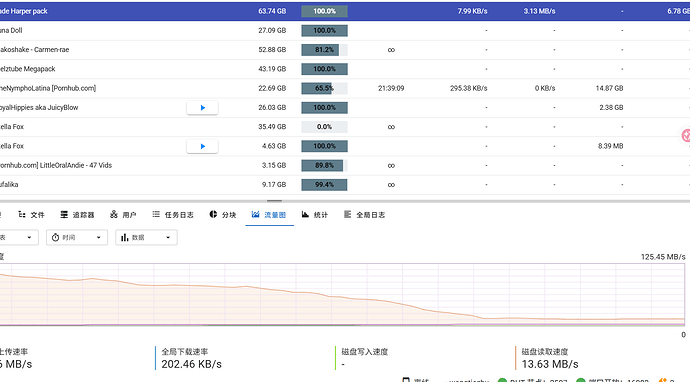
Task: Click the 81.2% progress bar
Action: (x=324, y=50)
